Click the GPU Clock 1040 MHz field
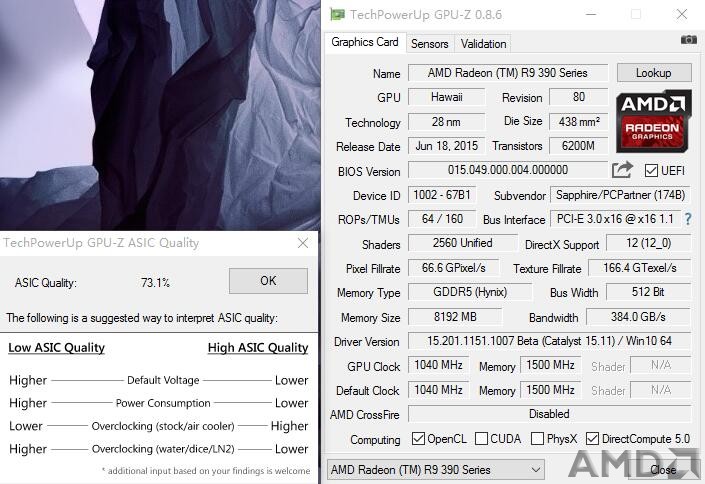705x484 pixels. tap(438, 365)
